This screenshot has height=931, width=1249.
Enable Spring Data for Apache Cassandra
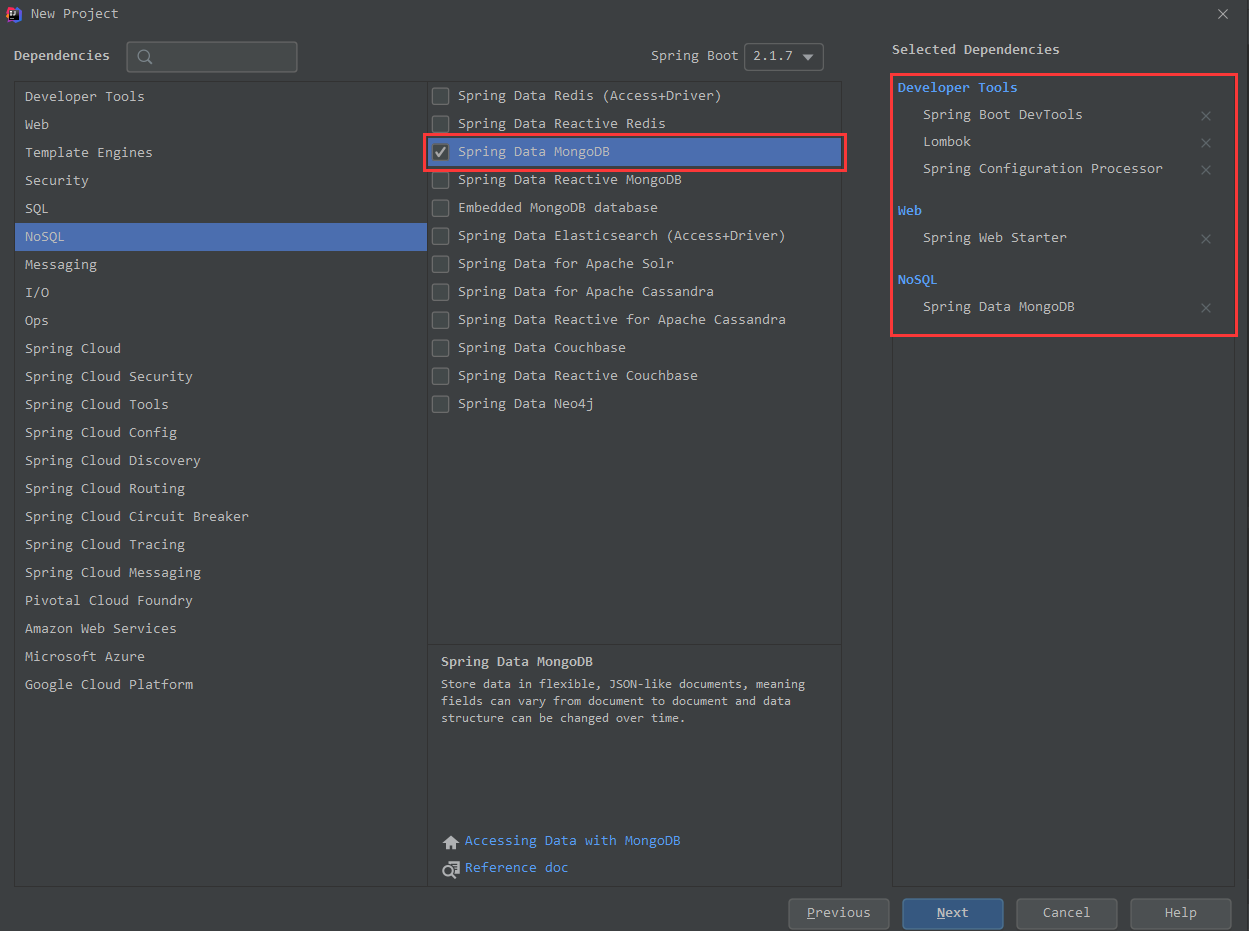pyautogui.click(x=440, y=292)
